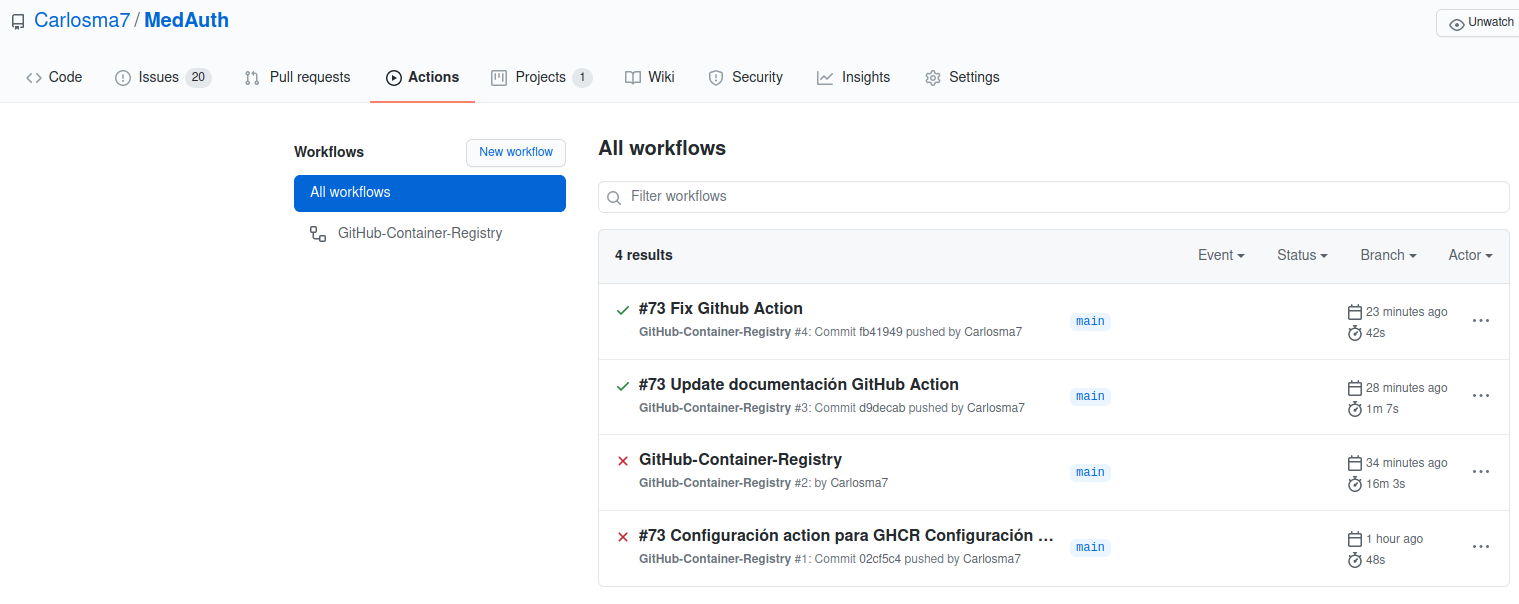Open commit fb41949 link
This screenshot has width=1519, height=604.
click(881, 332)
